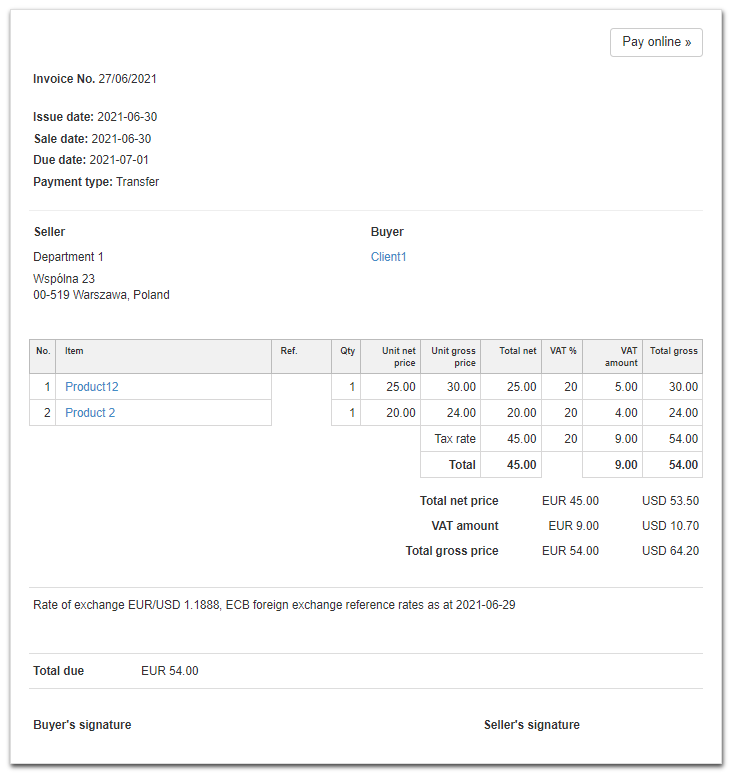The height and width of the screenshot is (778, 736).
Task: Click the quantity value in the Product 2 row
Action: (351, 413)
